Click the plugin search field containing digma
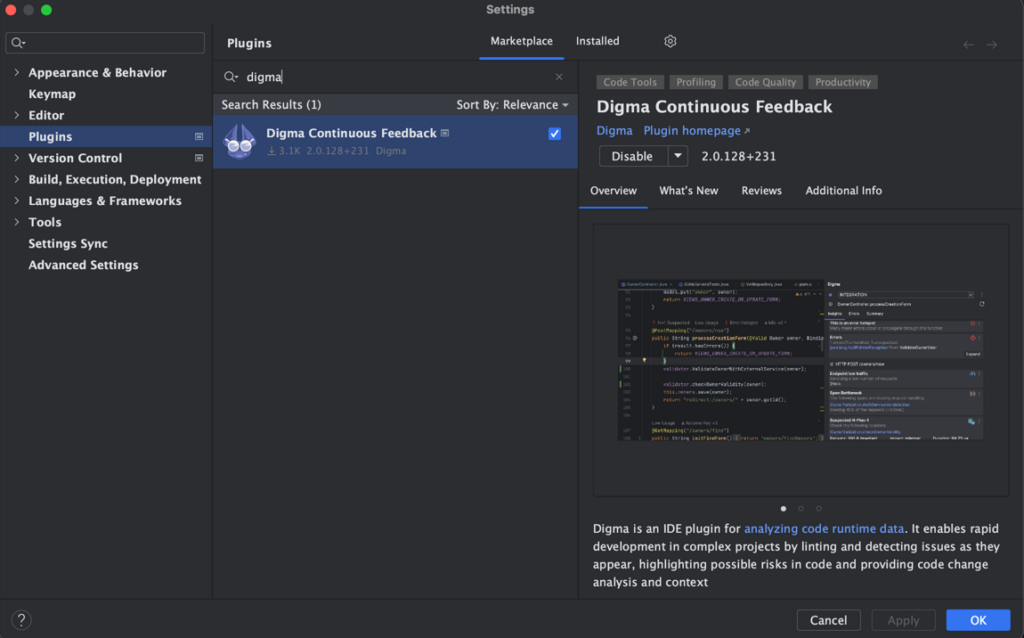The image size is (1024, 638). pos(395,77)
